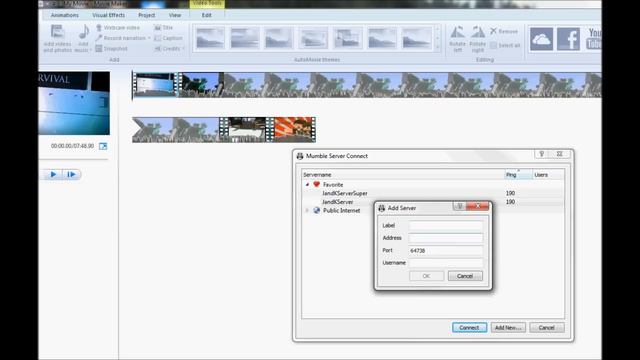640x360 pixels.
Task: Expand the AutoMovie themes gallery arrow
Action: click(x=438, y=47)
